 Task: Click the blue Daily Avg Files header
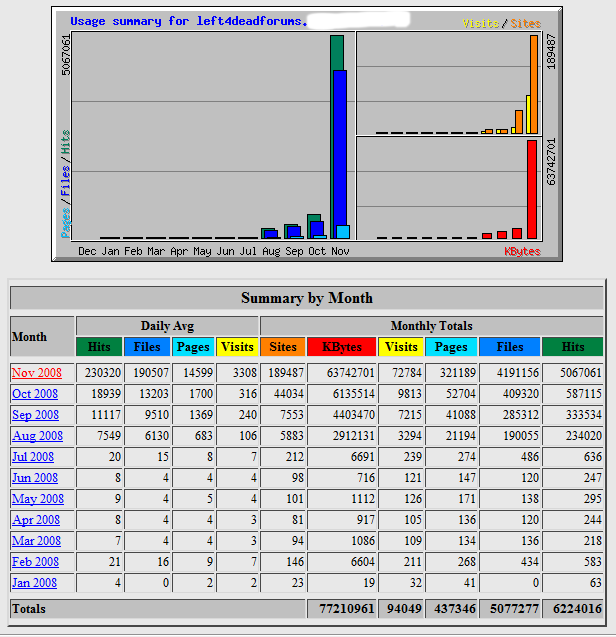point(147,347)
